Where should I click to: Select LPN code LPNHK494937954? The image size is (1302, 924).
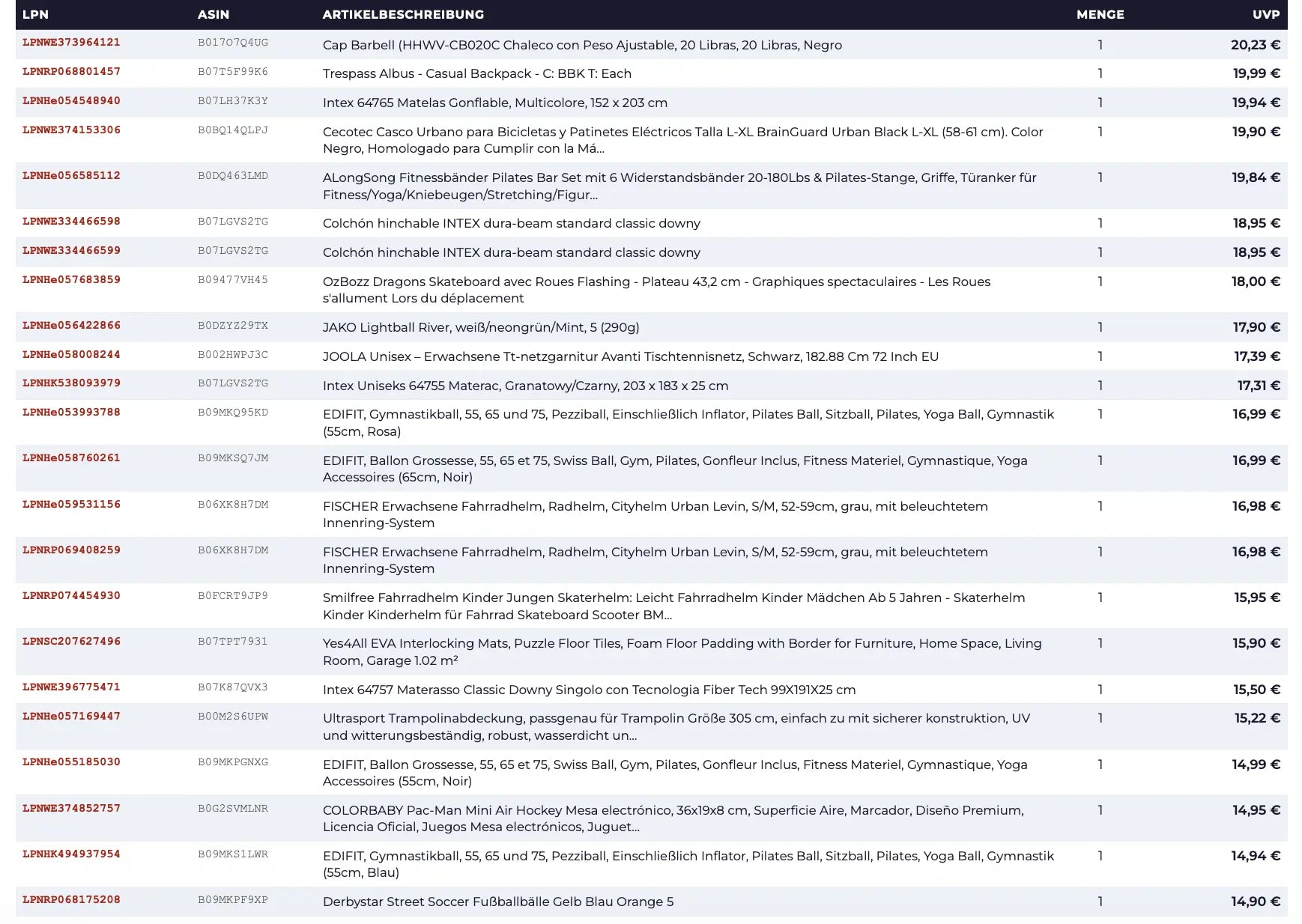pos(71,854)
